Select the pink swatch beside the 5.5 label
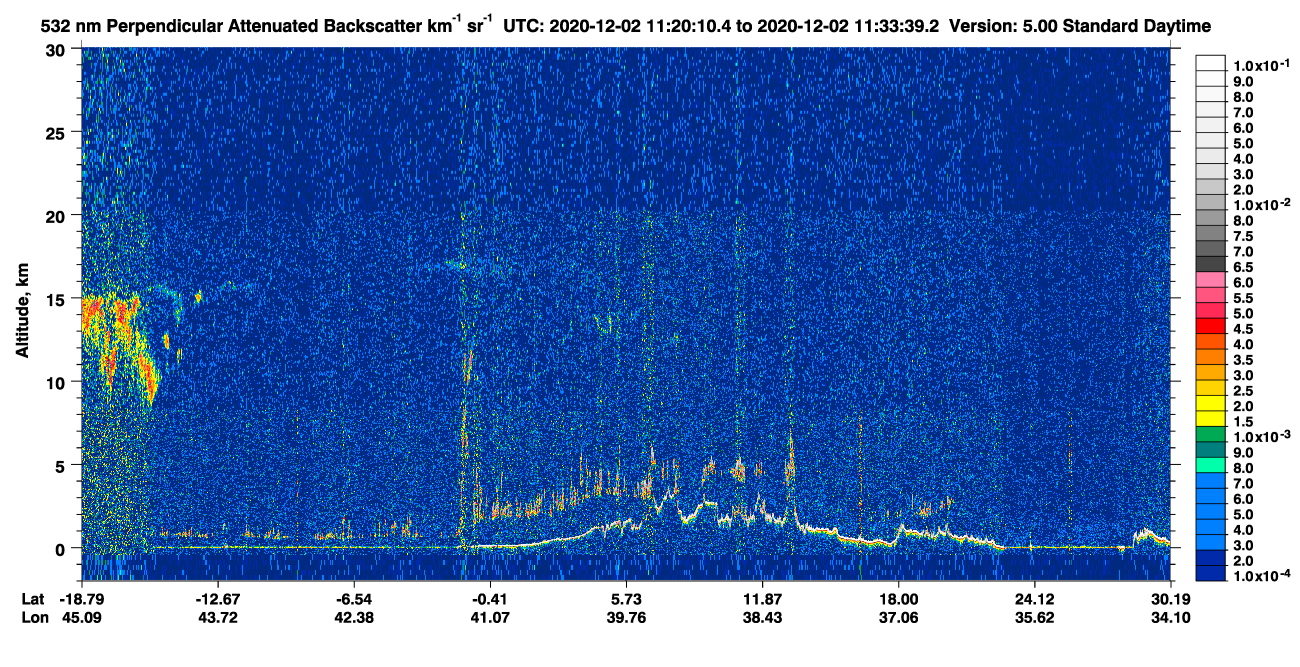1300x667 pixels. (1211, 297)
